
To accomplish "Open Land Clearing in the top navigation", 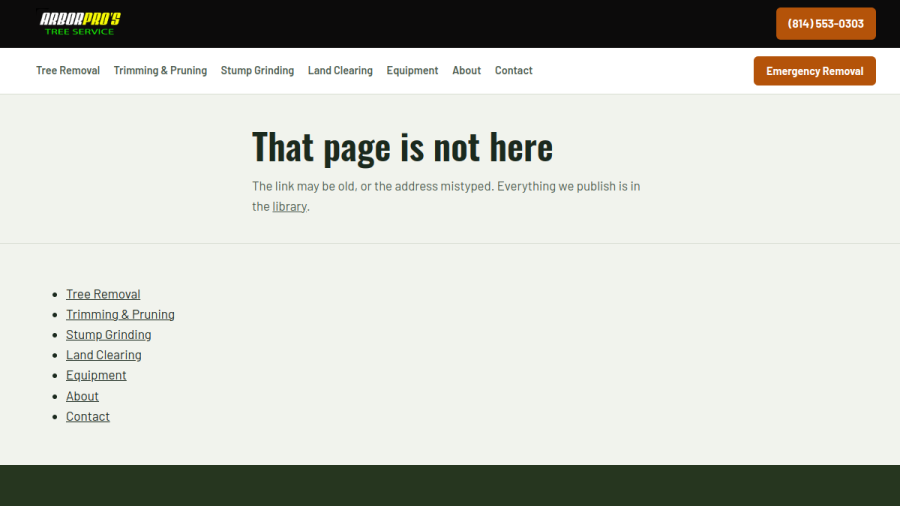I will pyautogui.click(x=340, y=70).
